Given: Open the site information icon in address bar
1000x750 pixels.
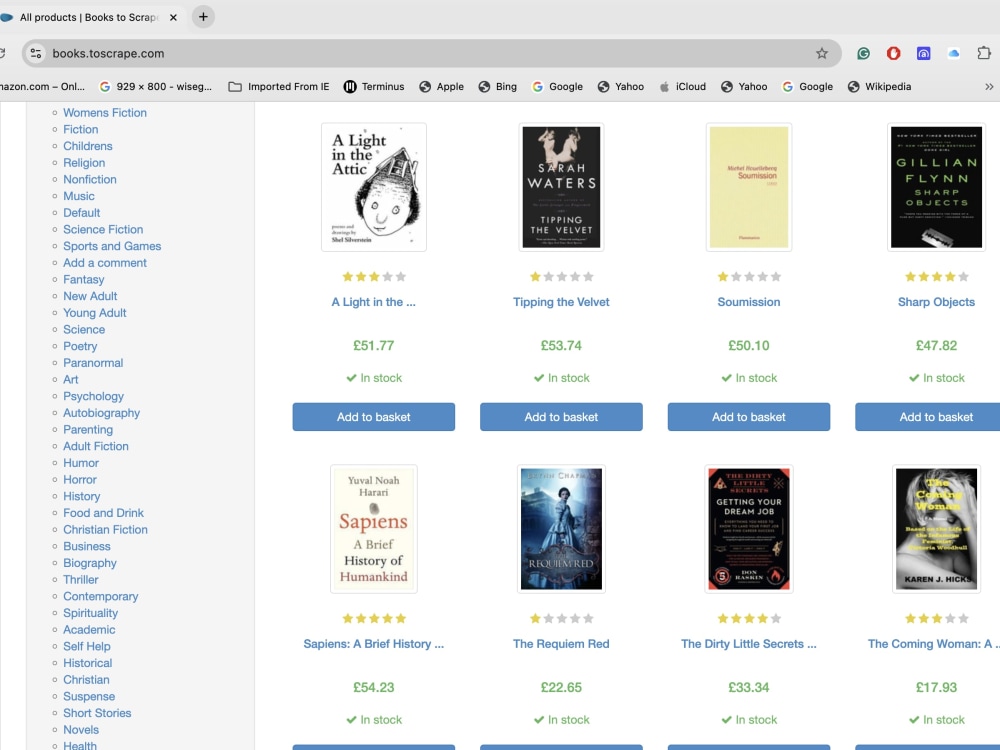Looking at the screenshot, I should pos(36,54).
